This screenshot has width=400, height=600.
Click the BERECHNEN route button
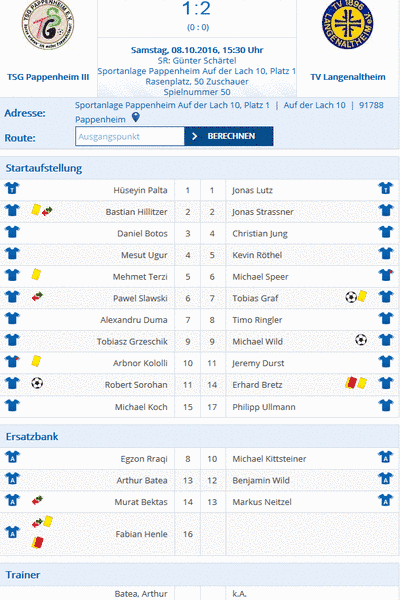click(229, 136)
